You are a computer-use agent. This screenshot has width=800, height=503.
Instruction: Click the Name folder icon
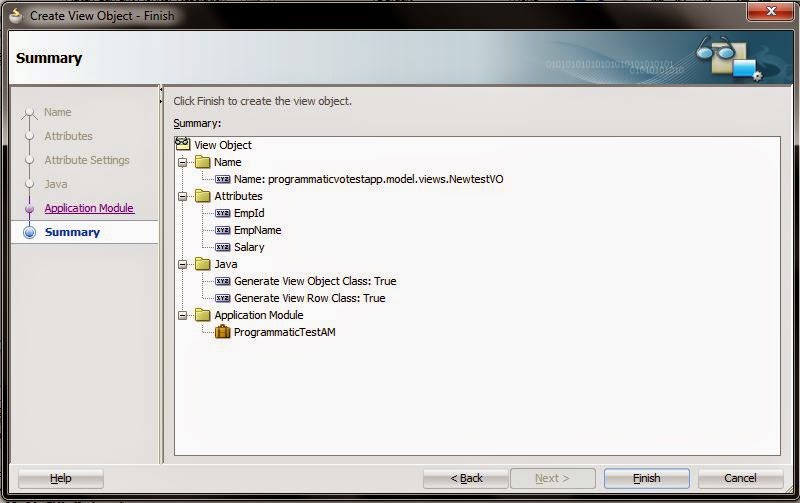click(203, 162)
